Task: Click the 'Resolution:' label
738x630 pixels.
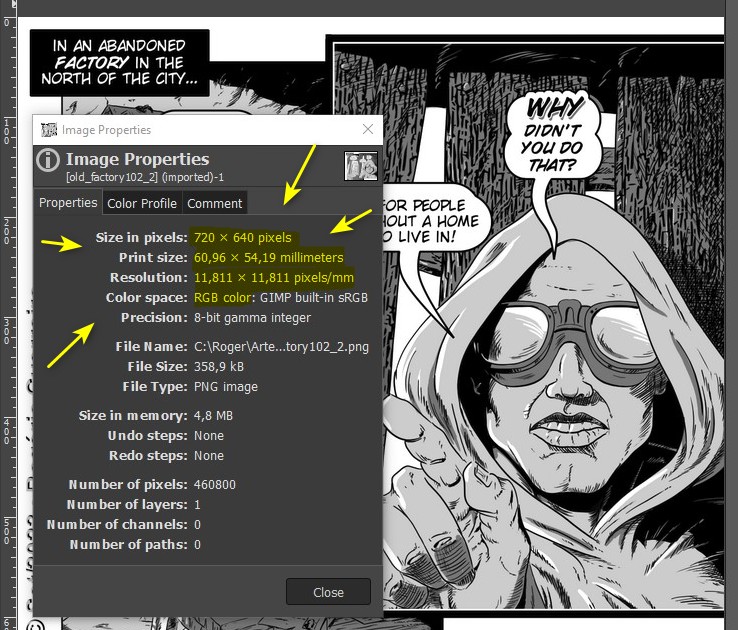Action: coord(149,278)
